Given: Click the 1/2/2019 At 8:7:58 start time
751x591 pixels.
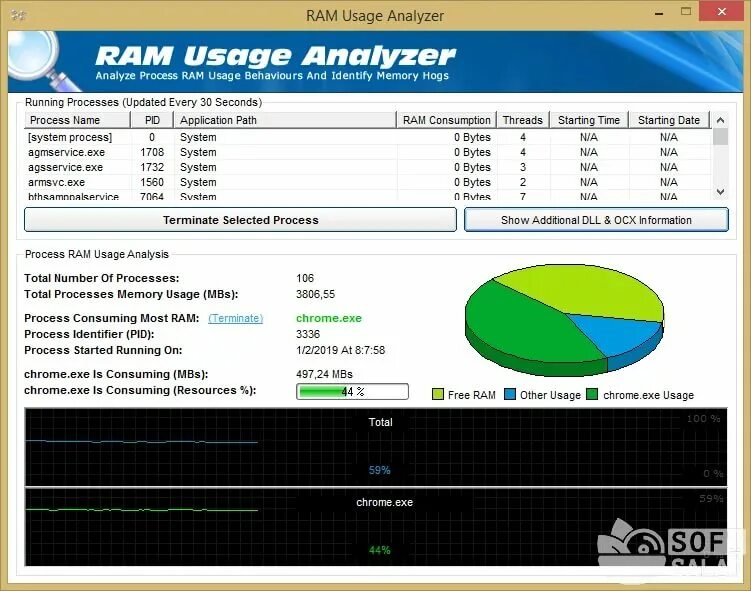Looking at the screenshot, I should click(341, 350).
